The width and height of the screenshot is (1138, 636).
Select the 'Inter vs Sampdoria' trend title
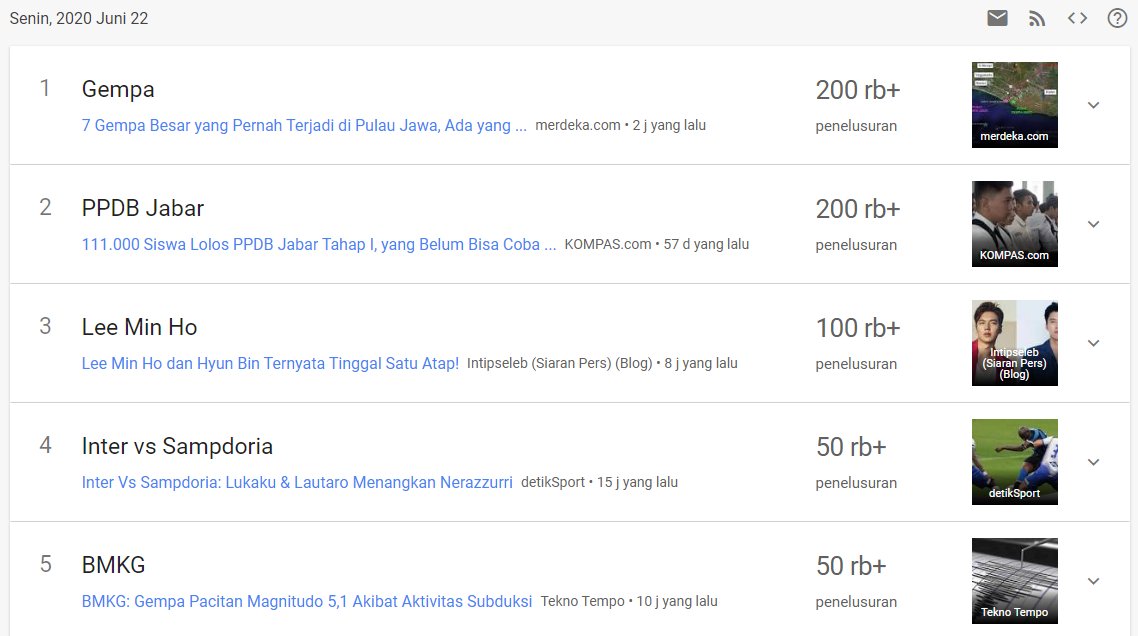[177, 447]
